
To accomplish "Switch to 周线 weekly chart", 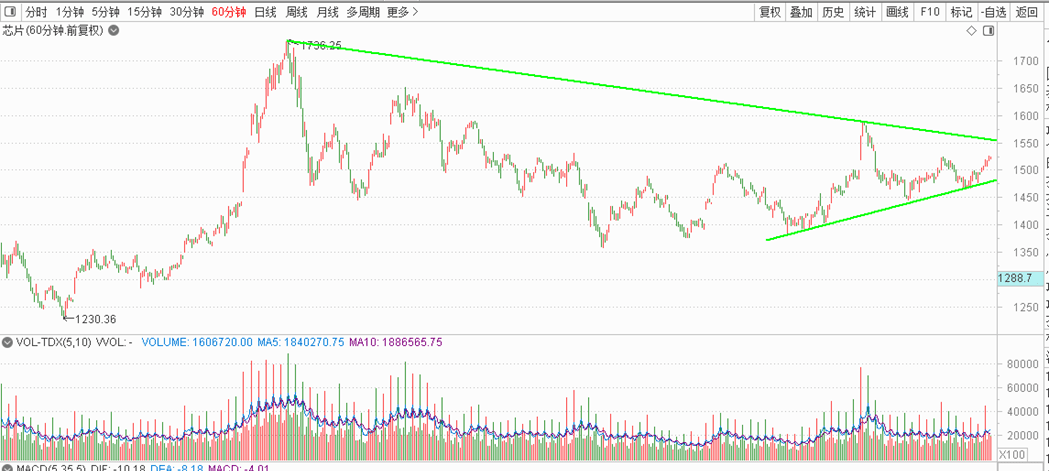I will pos(296,11).
